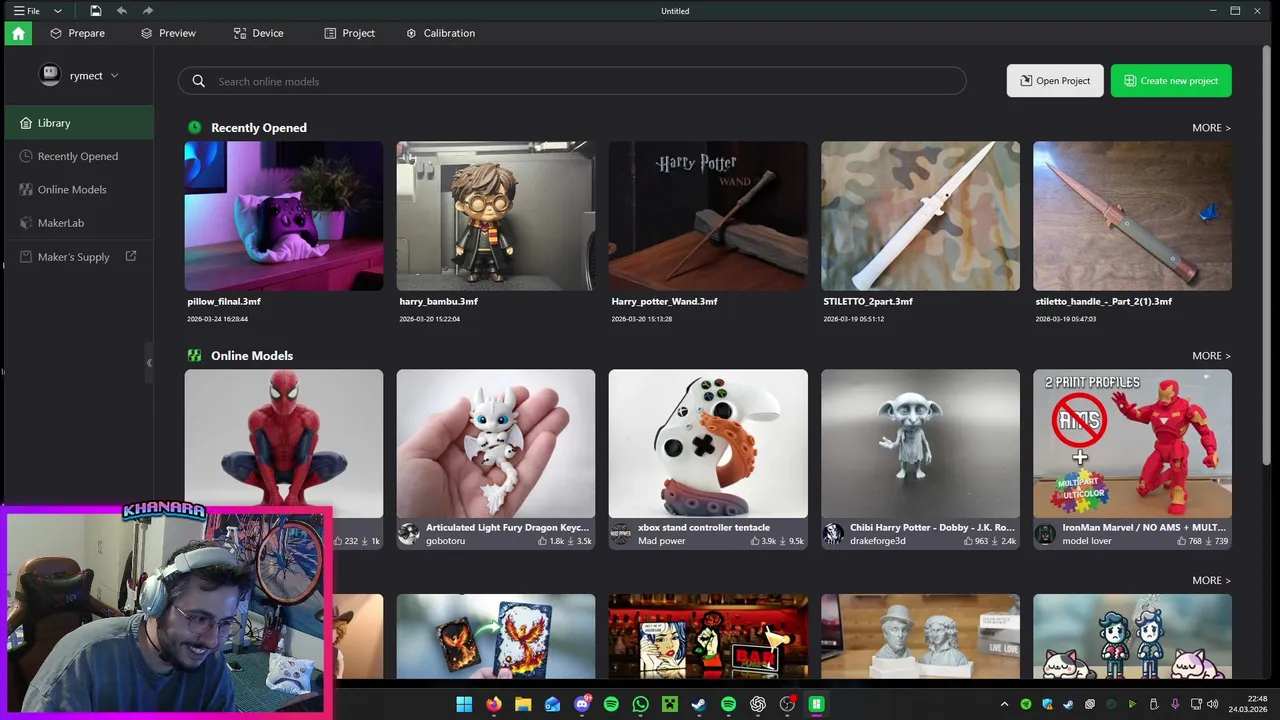Viewport: 1280px width, 720px height.
Task: Open Harry_potter_Wand.3mf thumbnail
Action: pos(708,216)
